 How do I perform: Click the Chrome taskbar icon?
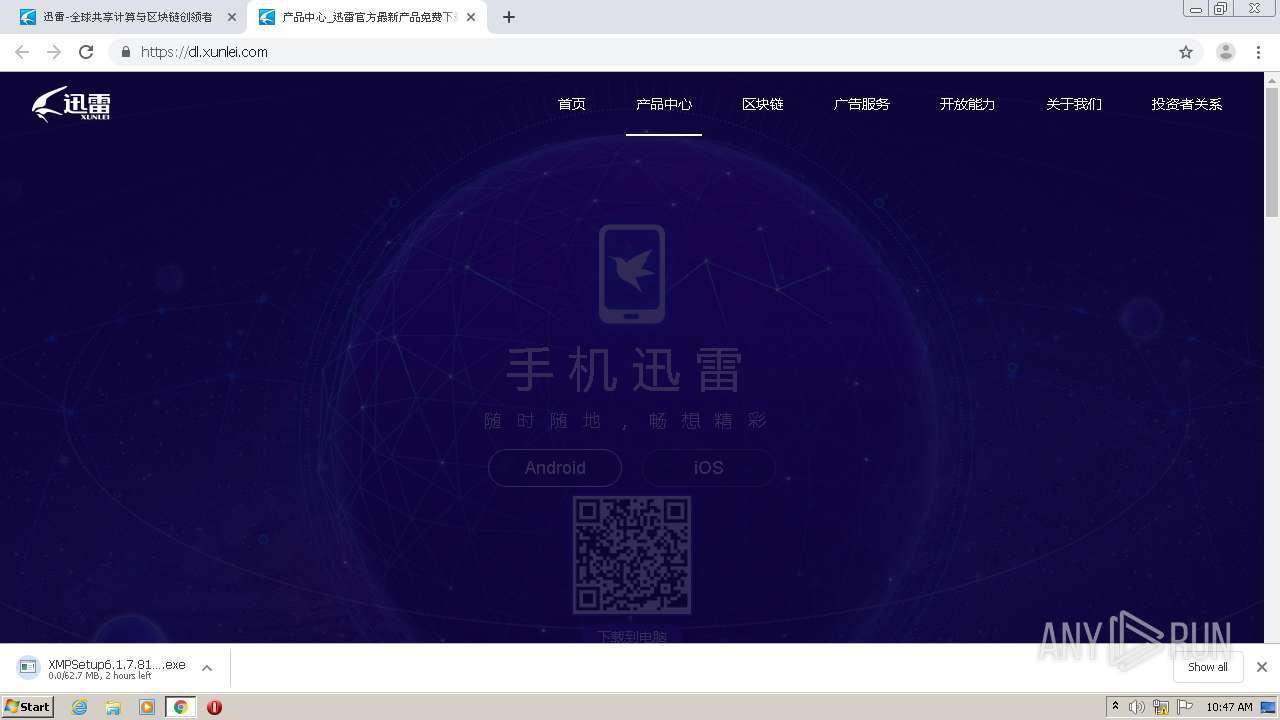click(181, 707)
